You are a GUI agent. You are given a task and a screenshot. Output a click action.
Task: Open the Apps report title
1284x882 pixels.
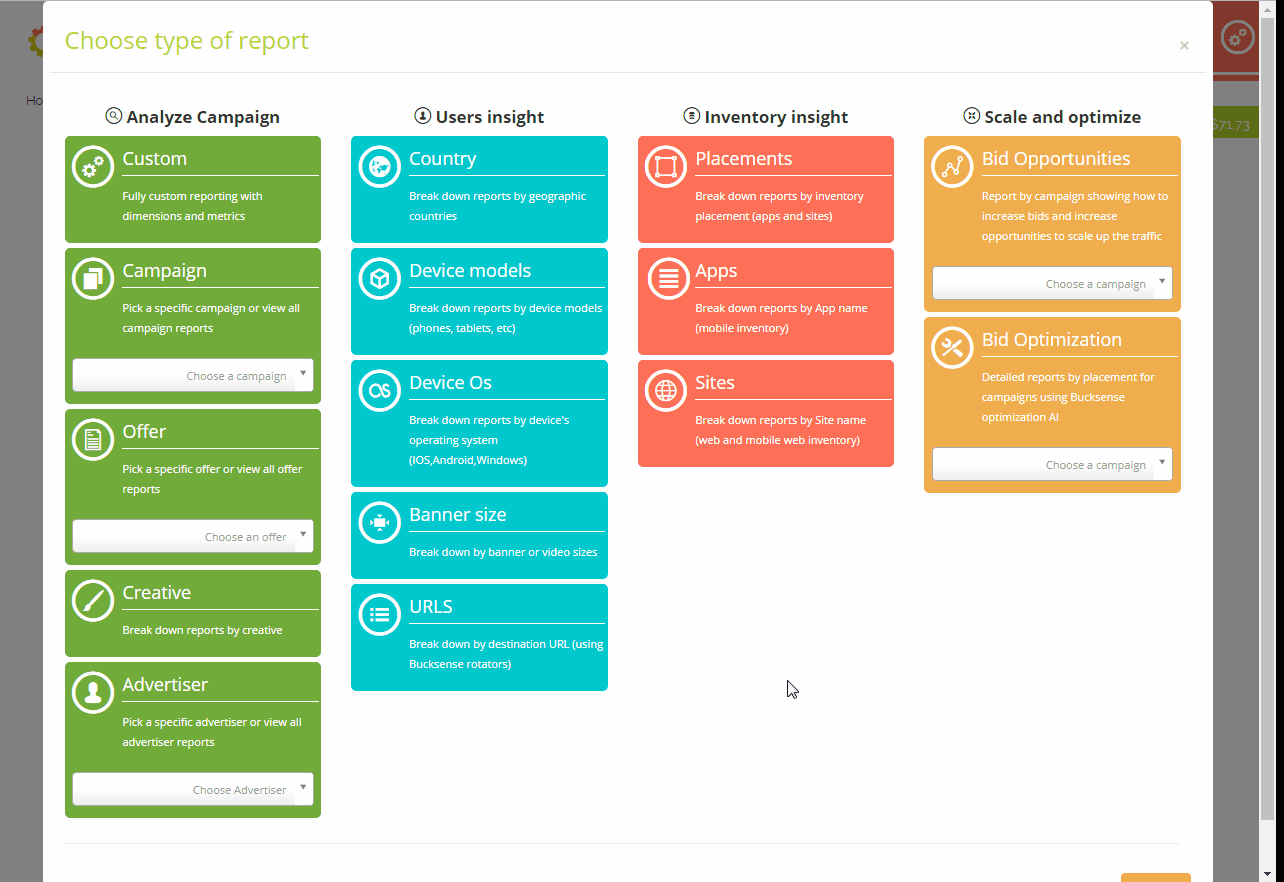click(717, 271)
